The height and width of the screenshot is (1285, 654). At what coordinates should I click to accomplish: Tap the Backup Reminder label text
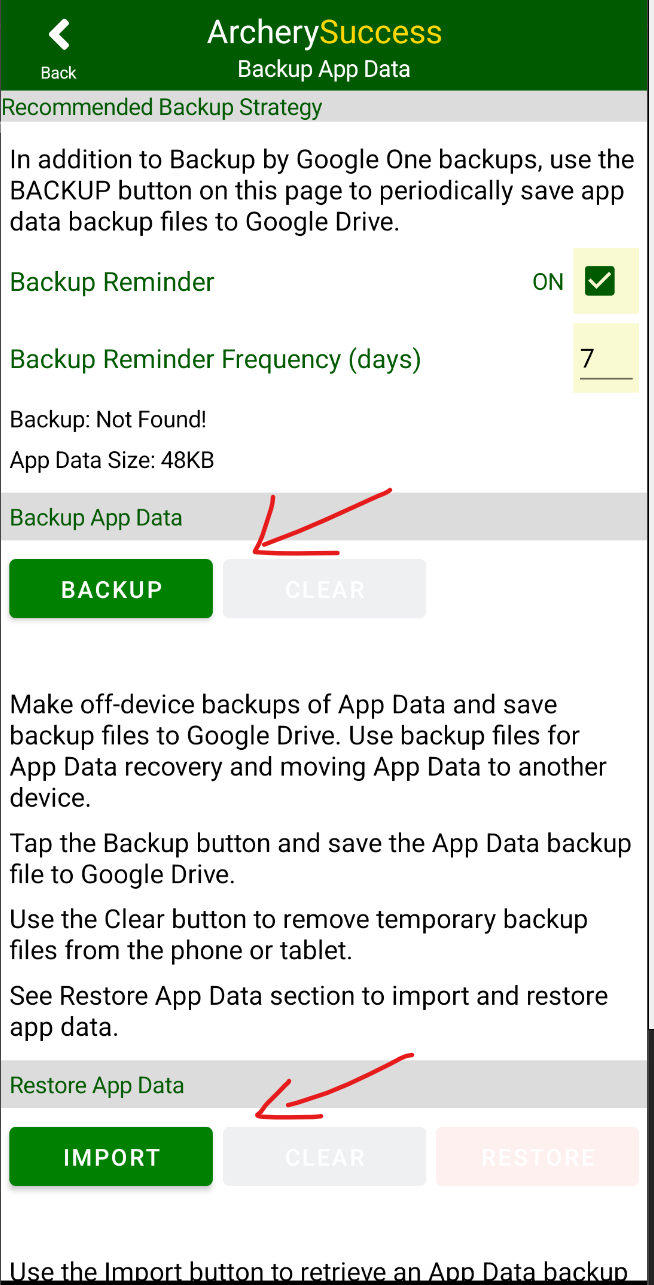[111, 281]
